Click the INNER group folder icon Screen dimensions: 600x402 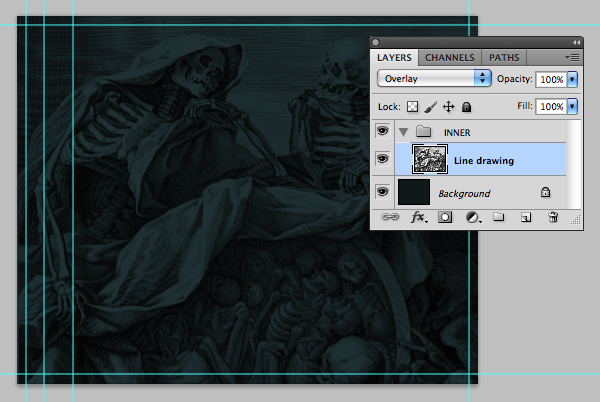423,131
